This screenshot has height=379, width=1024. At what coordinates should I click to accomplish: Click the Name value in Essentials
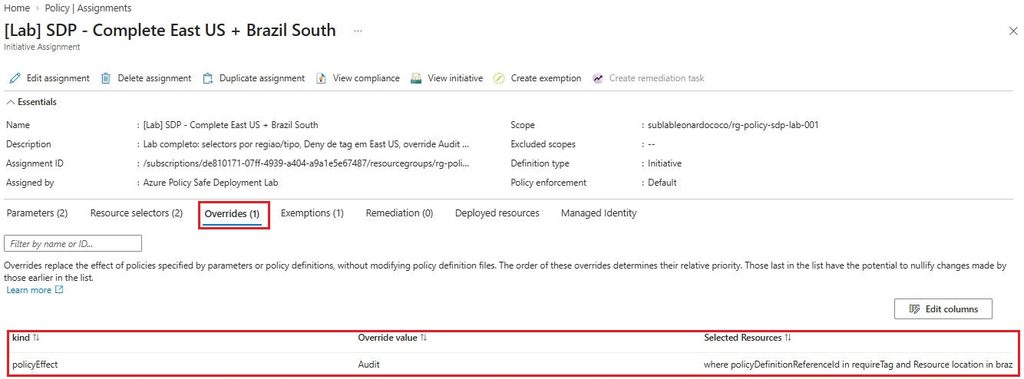pos(231,125)
